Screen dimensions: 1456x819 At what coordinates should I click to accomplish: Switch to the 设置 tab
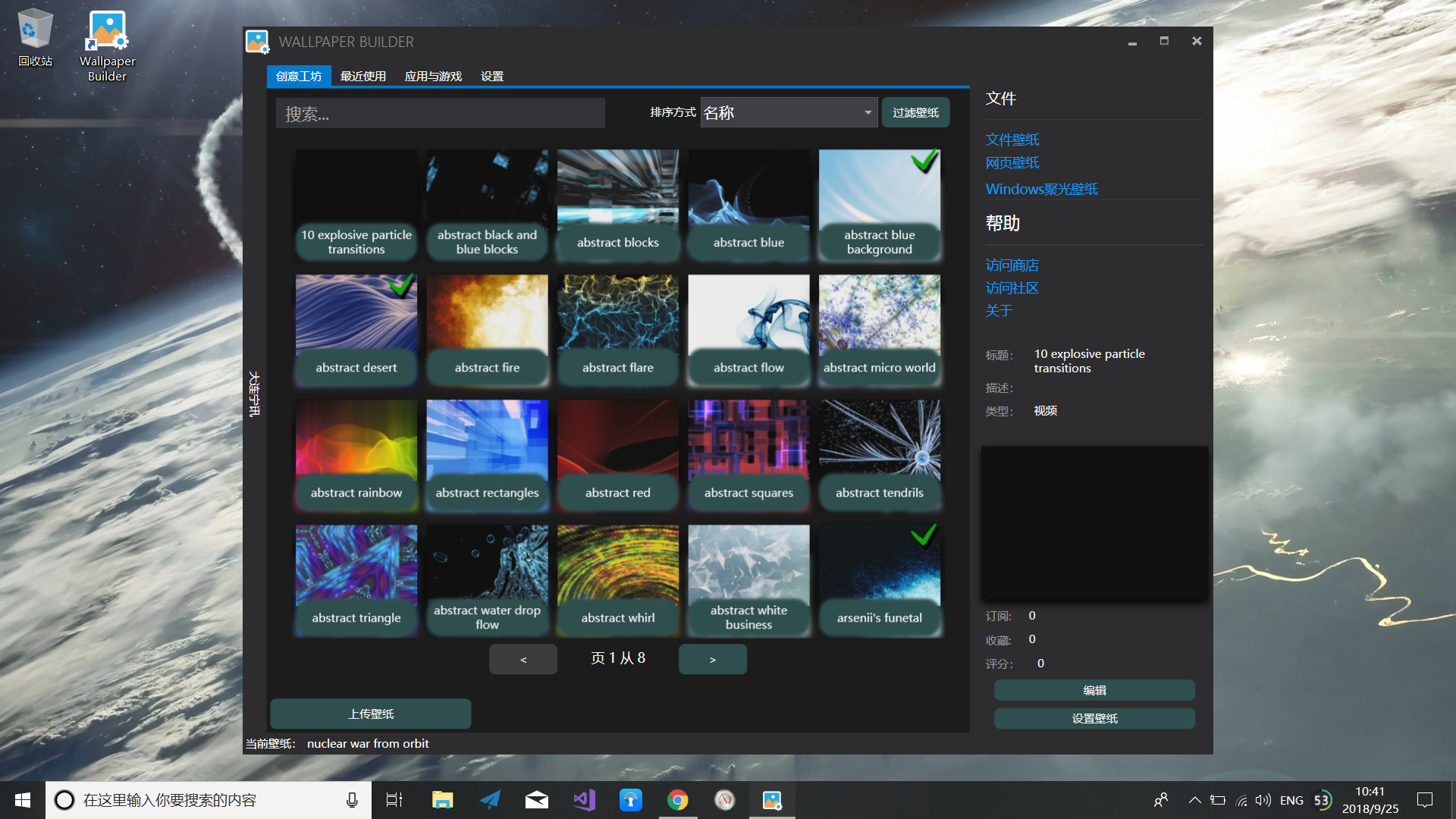click(491, 76)
